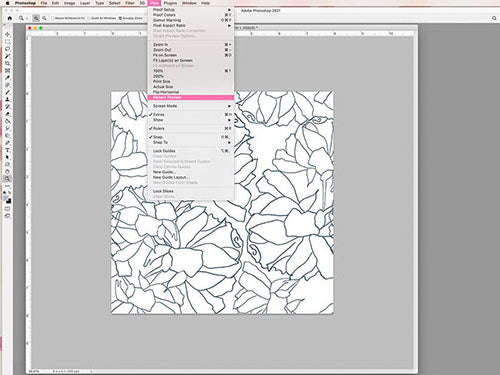Open the search icon at top right
This screenshot has height=375, width=500.
coord(494,18)
